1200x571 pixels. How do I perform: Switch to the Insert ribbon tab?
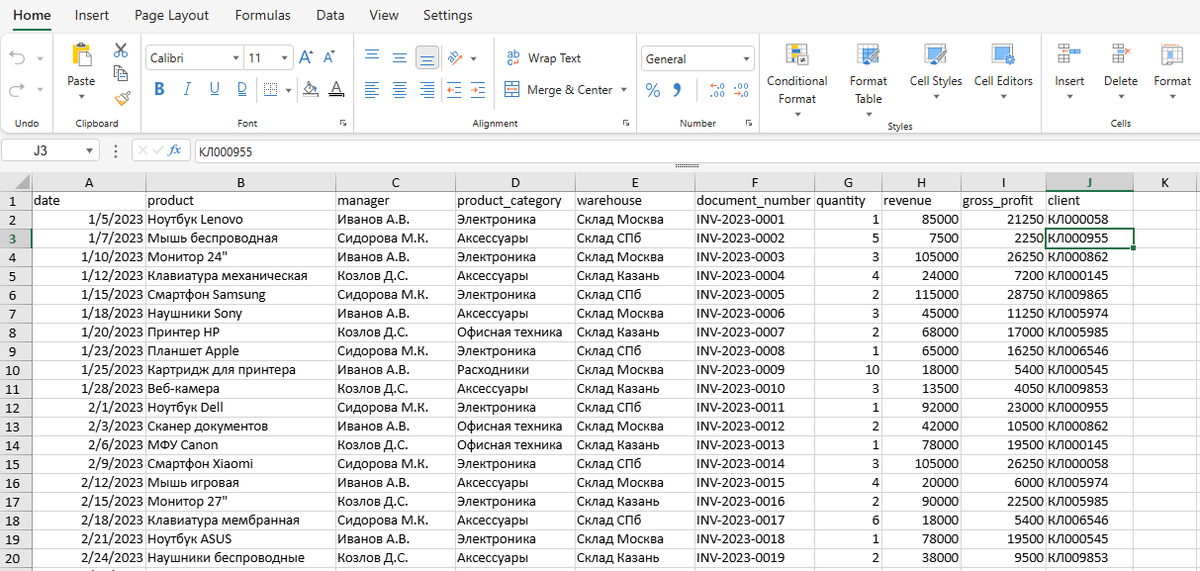coord(92,15)
